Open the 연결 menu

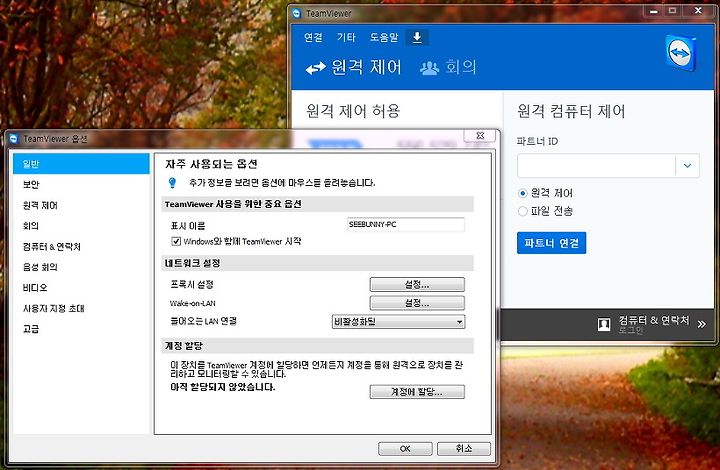[313, 37]
